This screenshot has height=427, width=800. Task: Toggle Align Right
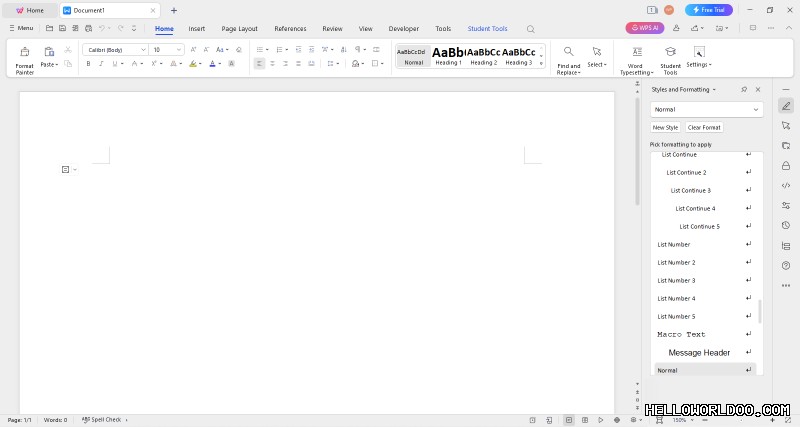(285, 64)
